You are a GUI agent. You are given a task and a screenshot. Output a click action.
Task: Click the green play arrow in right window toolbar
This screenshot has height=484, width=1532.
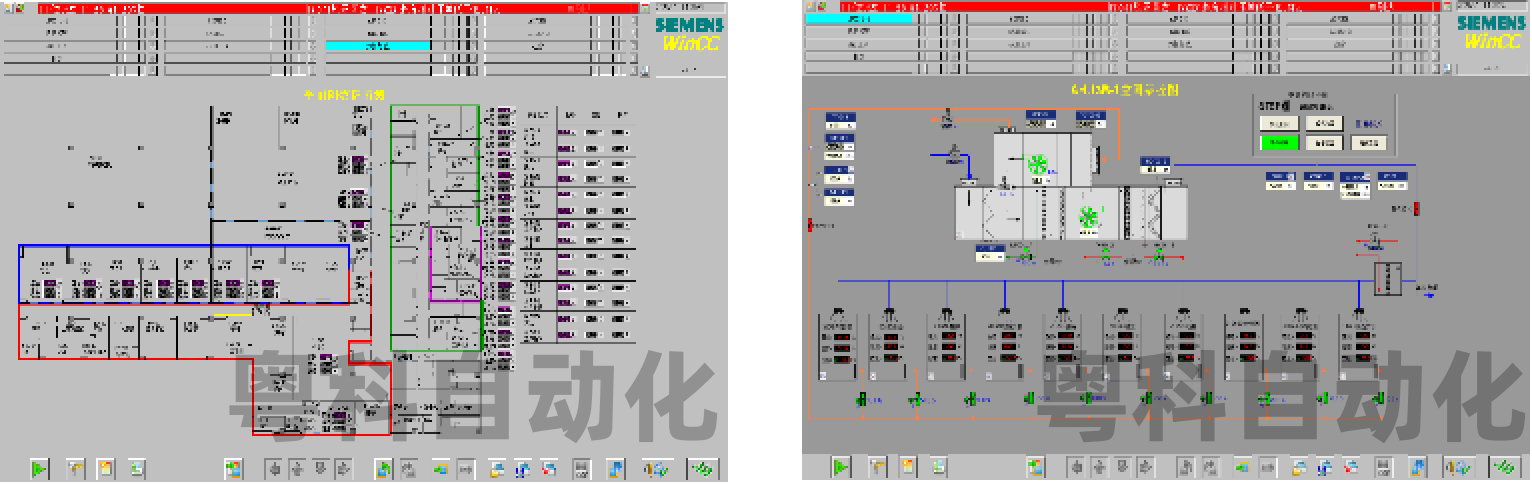click(841, 467)
